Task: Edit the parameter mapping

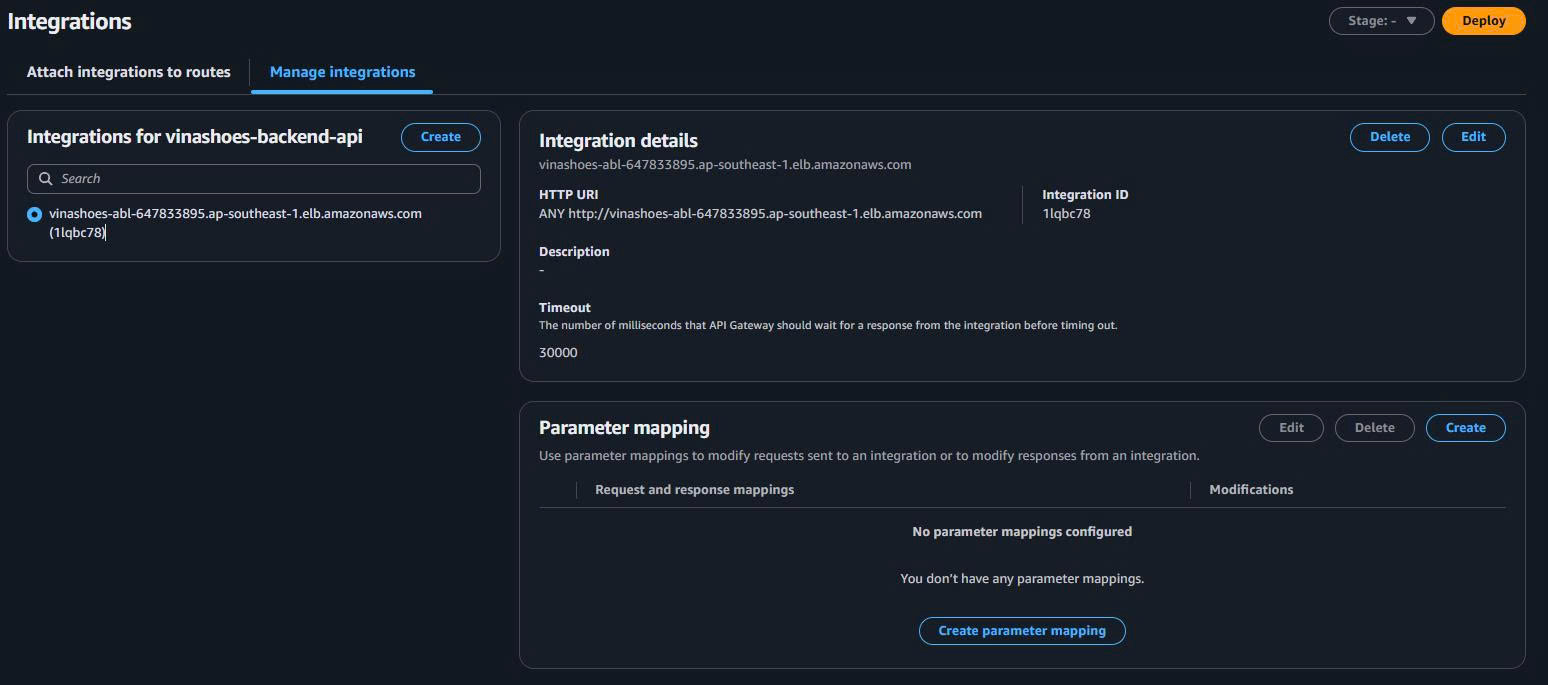Action: point(1290,427)
